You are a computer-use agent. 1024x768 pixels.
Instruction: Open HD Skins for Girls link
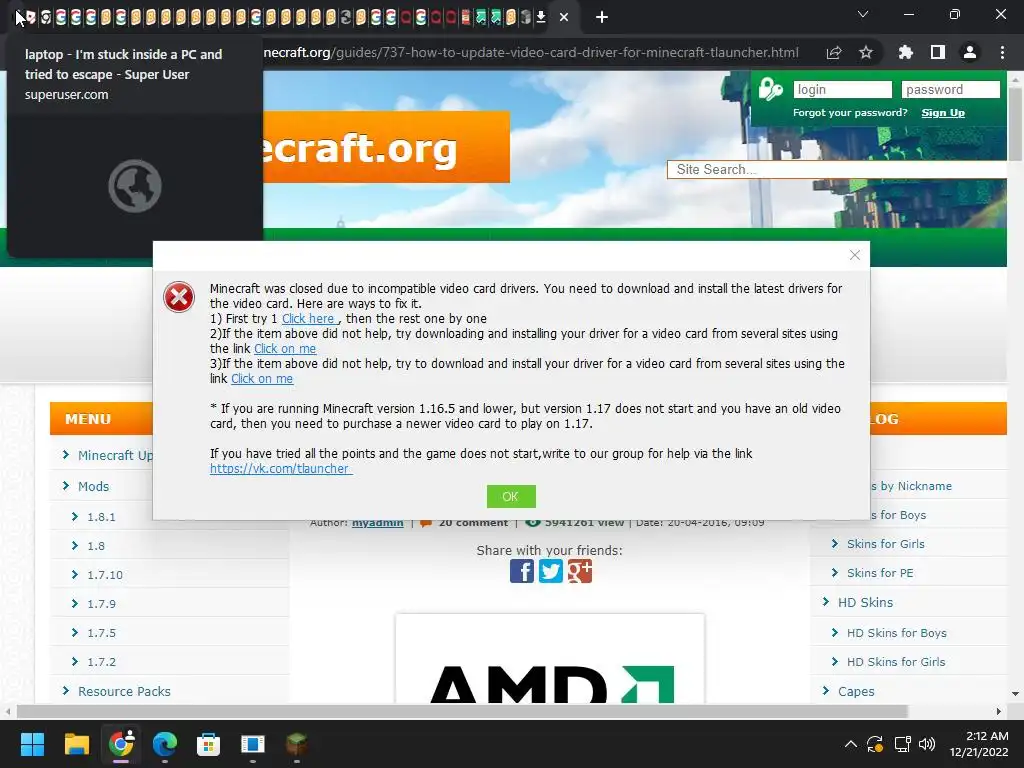click(896, 662)
